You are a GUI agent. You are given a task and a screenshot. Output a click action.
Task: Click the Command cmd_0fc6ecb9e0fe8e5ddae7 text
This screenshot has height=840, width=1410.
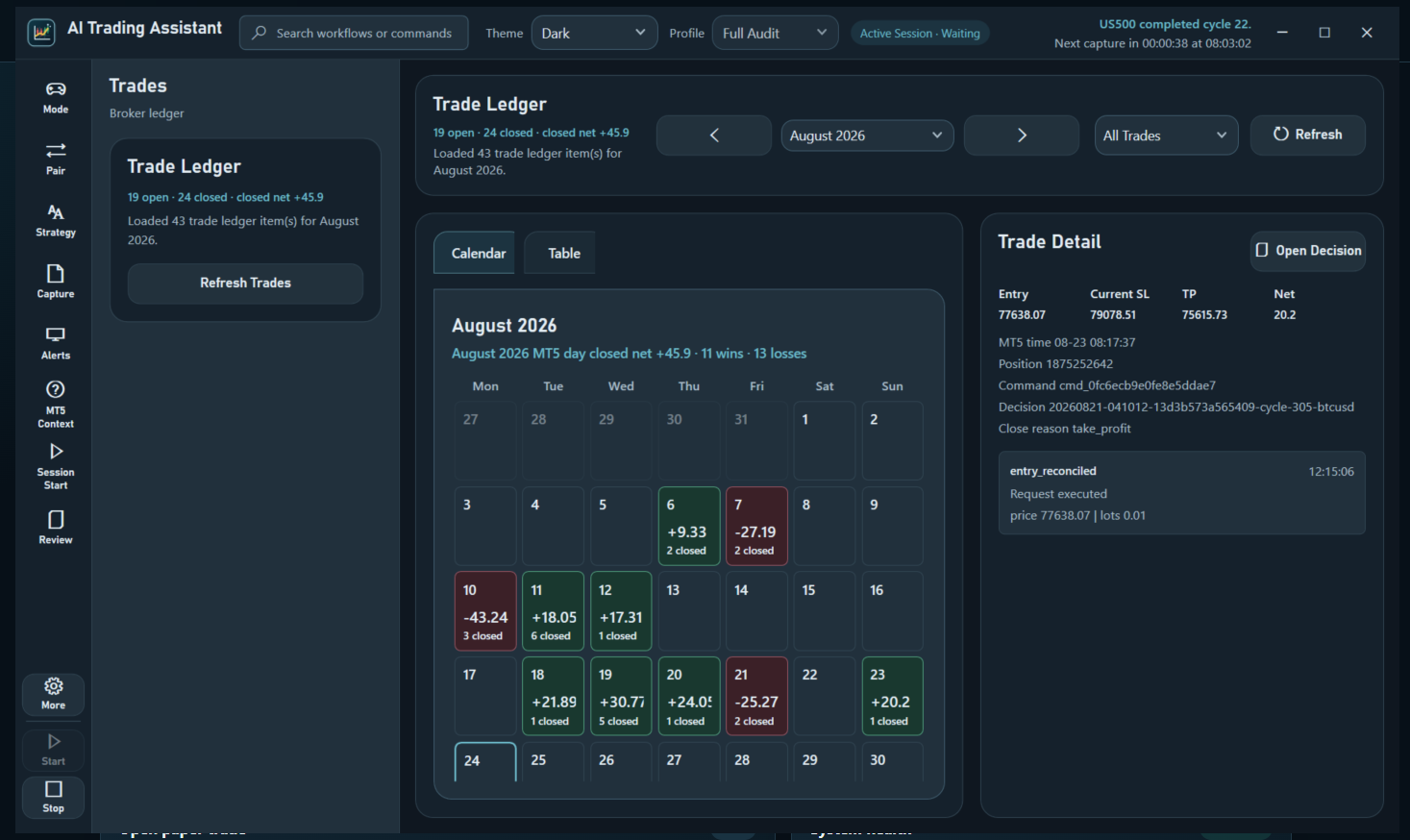coord(1107,385)
